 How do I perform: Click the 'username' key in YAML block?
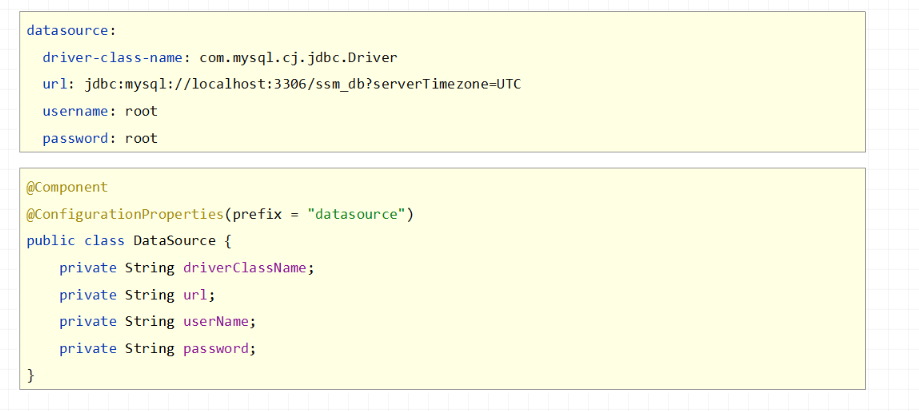[76, 111]
